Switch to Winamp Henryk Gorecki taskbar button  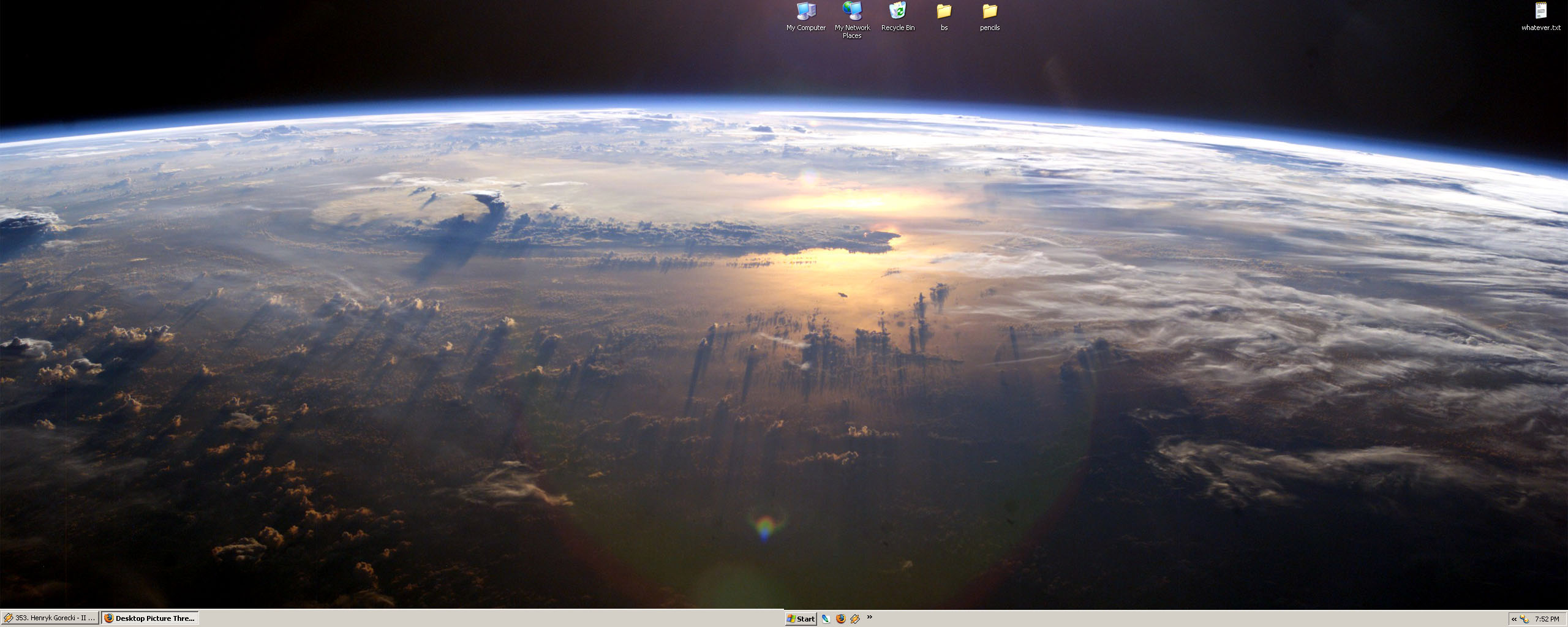50,618
